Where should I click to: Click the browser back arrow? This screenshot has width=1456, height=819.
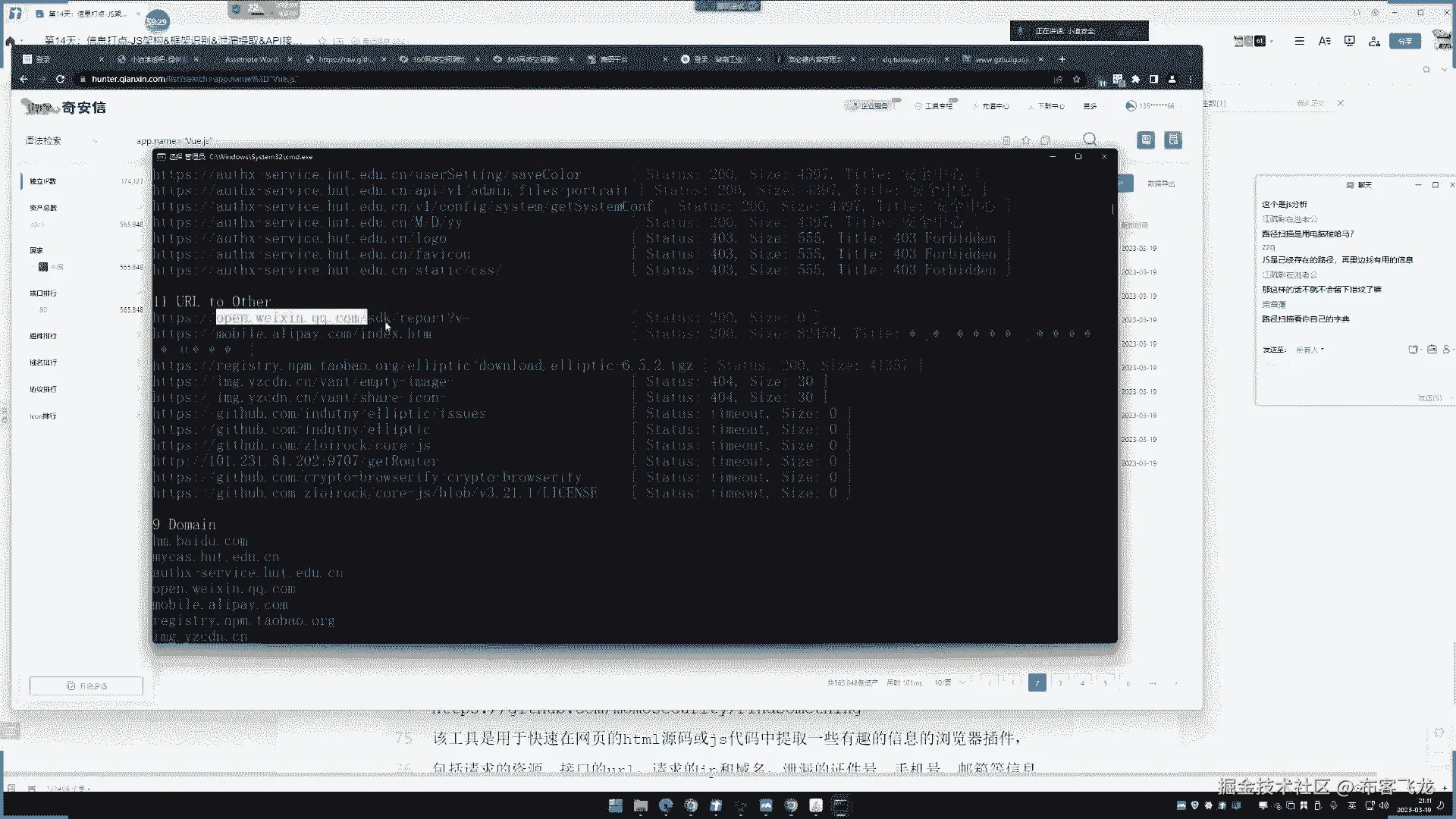tap(24, 79)
